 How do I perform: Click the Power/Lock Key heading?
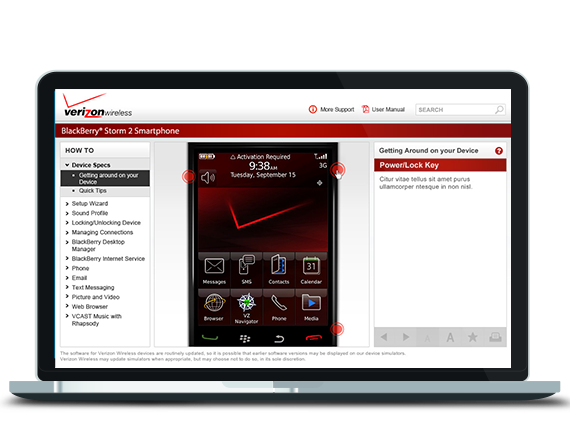click(409, 165)
